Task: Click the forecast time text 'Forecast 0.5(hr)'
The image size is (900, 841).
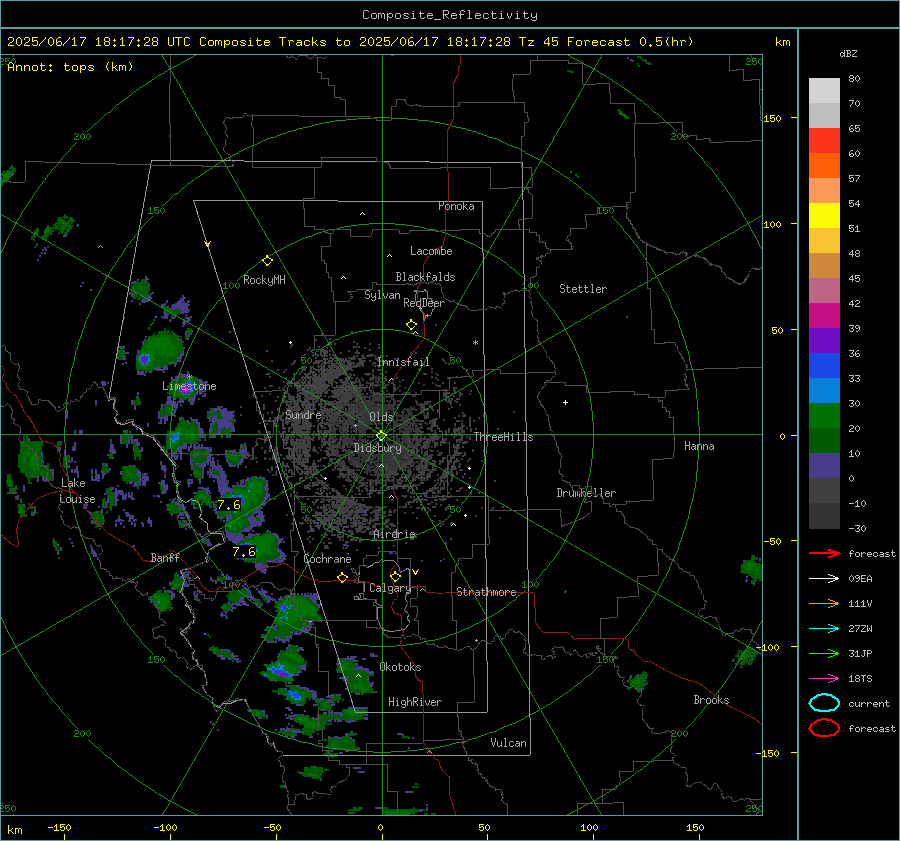Action: [630, 42]
